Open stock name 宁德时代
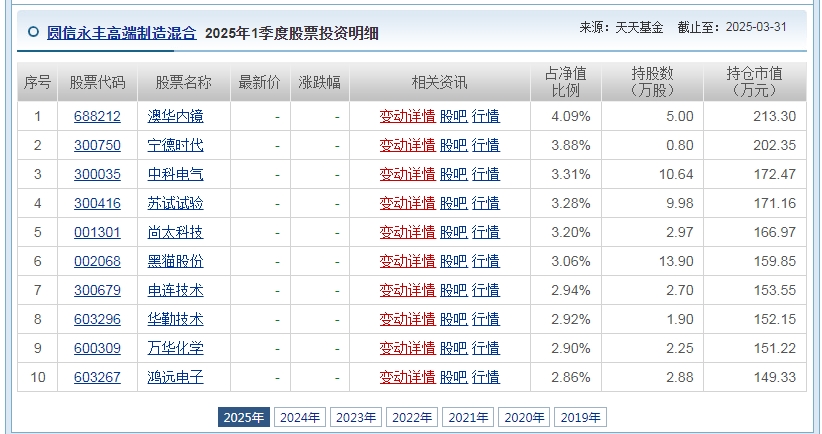 (176, 145)
